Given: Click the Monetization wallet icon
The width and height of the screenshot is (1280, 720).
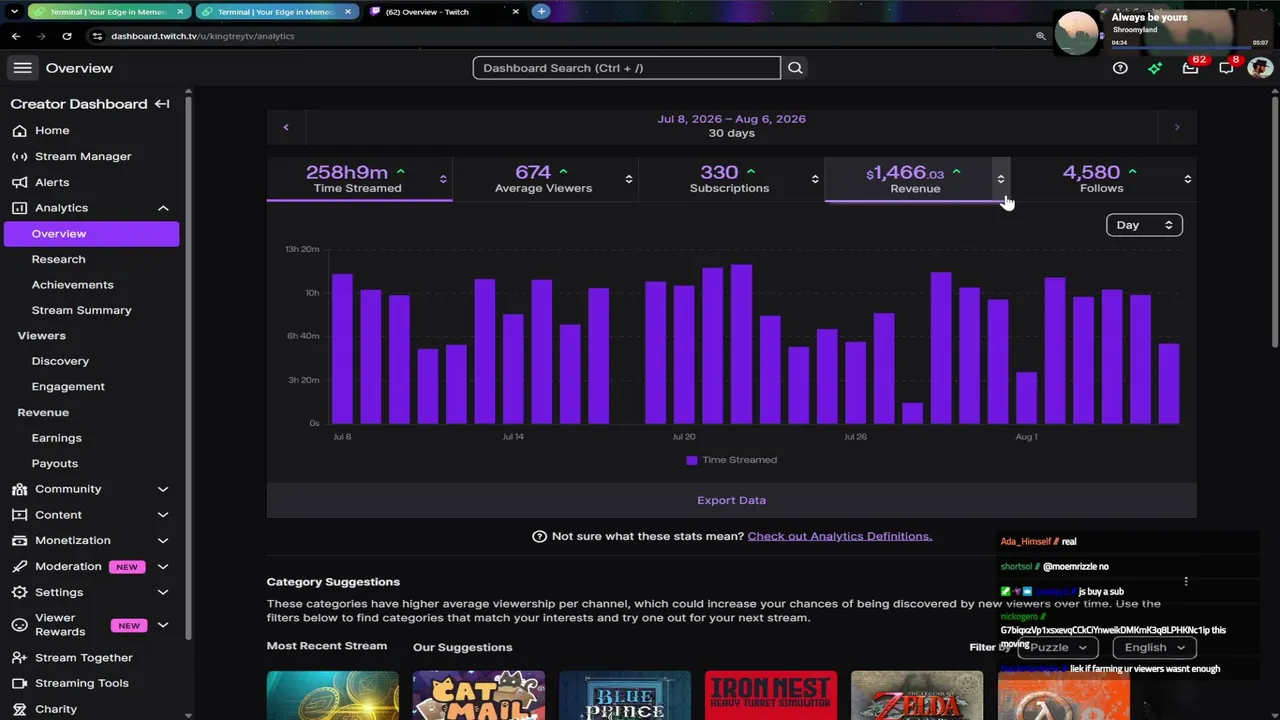Looking at the screenshot, I should pos(19,541).
